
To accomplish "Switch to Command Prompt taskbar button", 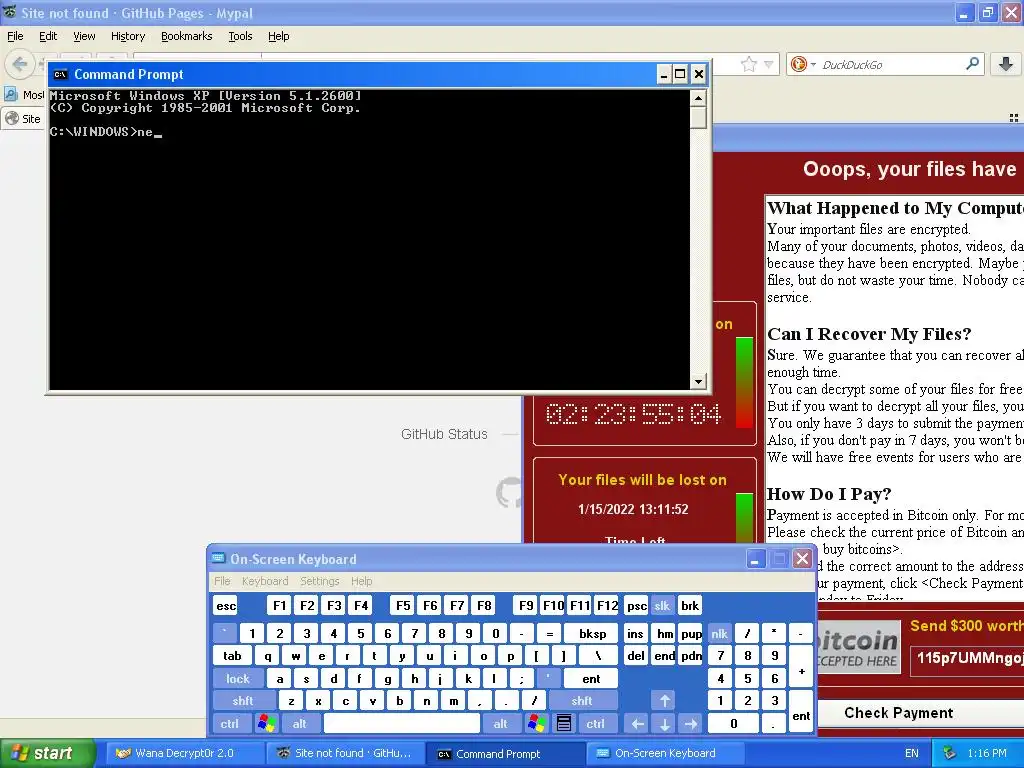I will (505, 754).
